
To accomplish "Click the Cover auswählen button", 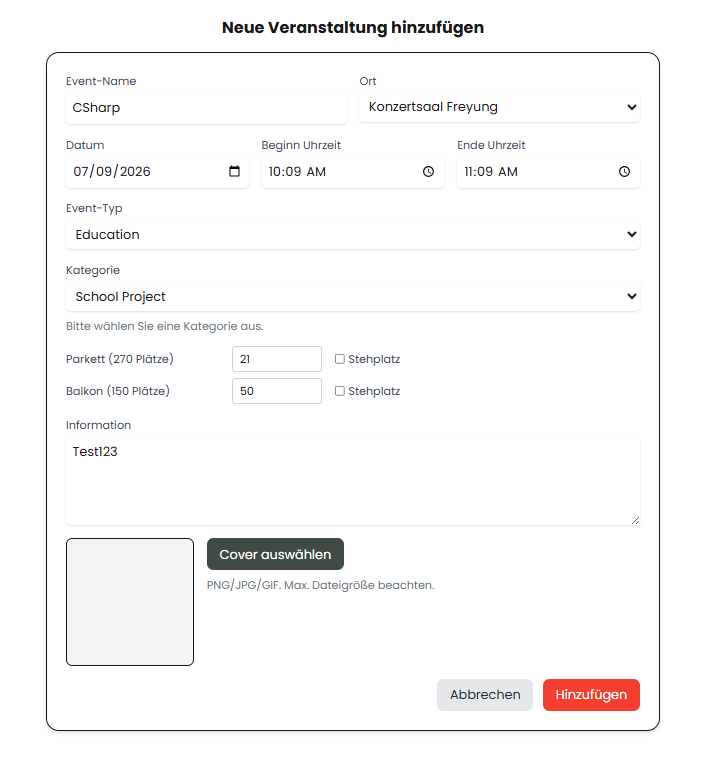I will pyautogui.click(x=275, y=554).
